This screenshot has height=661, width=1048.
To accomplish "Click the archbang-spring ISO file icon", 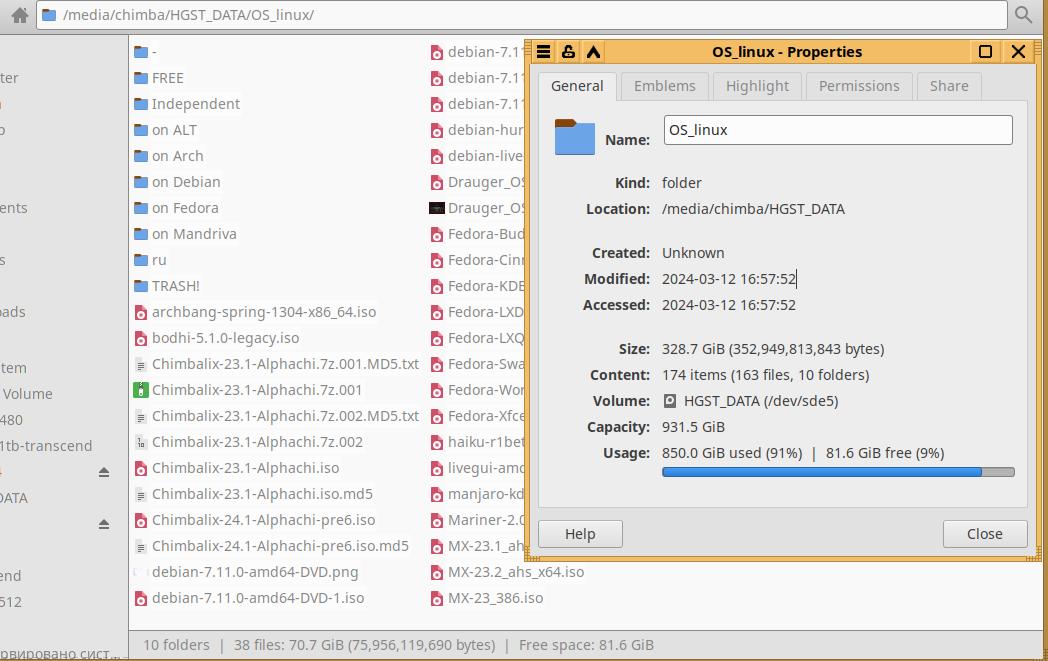I will point(141,312).
